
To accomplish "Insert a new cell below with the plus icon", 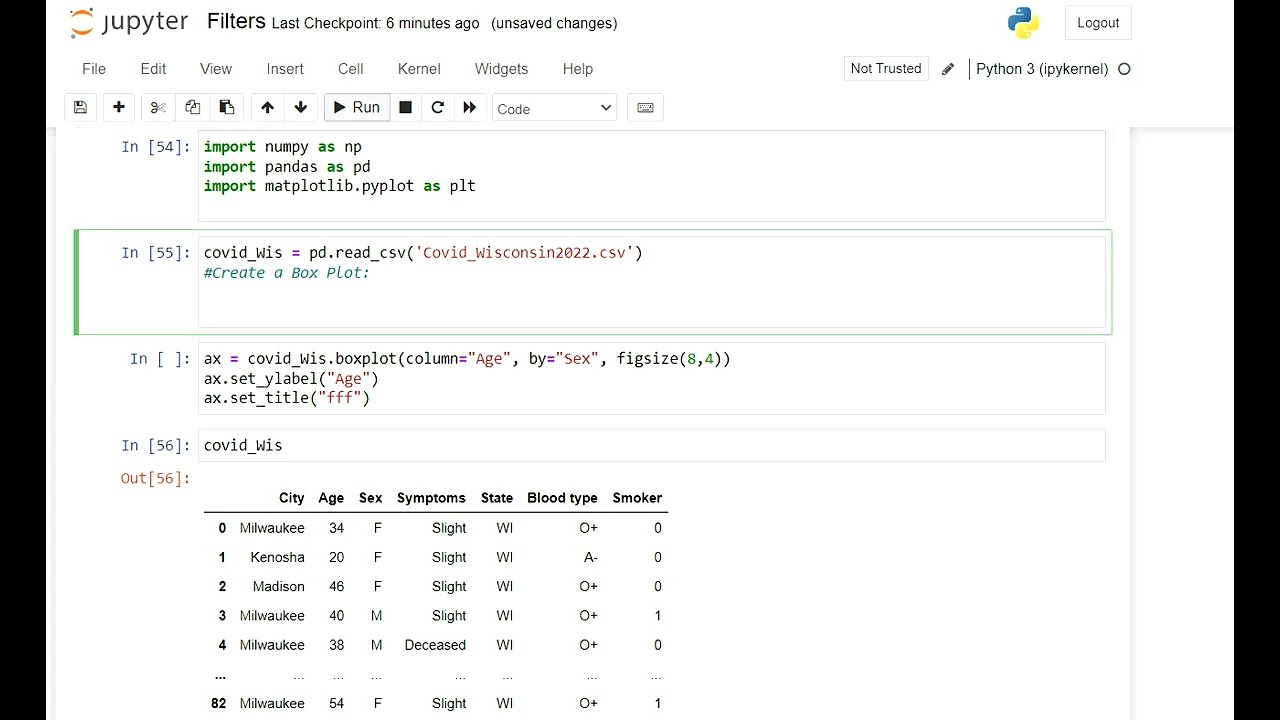I will 119,108.
